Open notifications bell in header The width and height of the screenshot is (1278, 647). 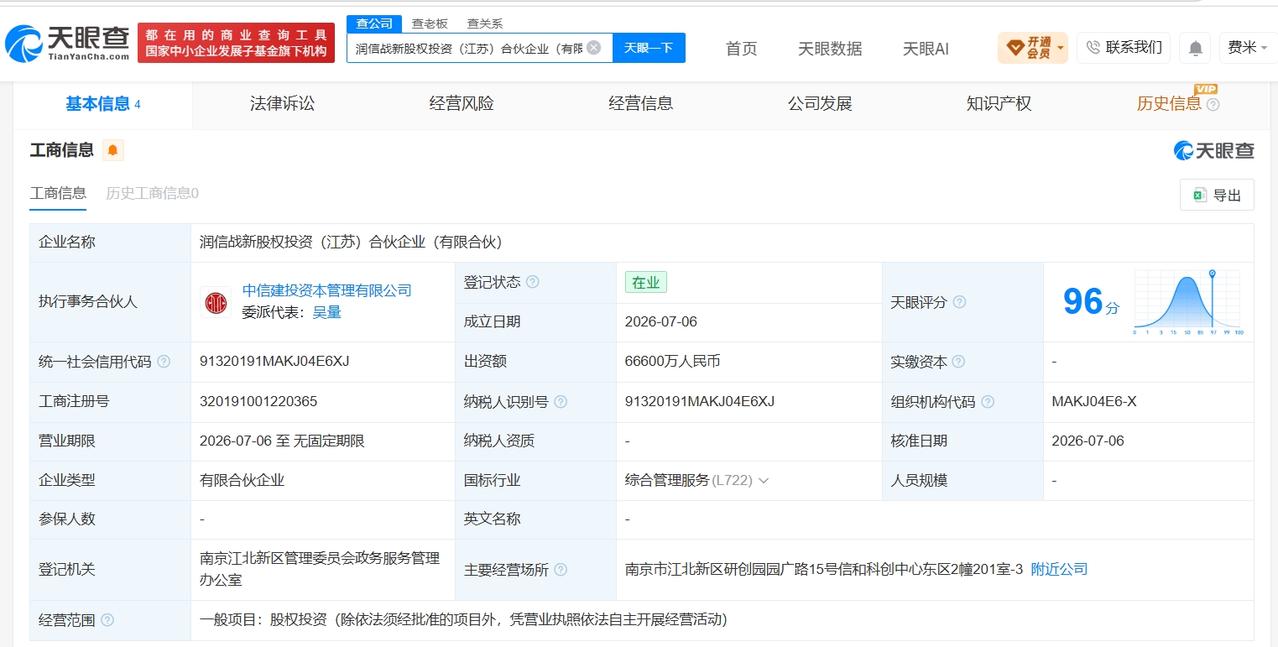tap(1195, 47)
